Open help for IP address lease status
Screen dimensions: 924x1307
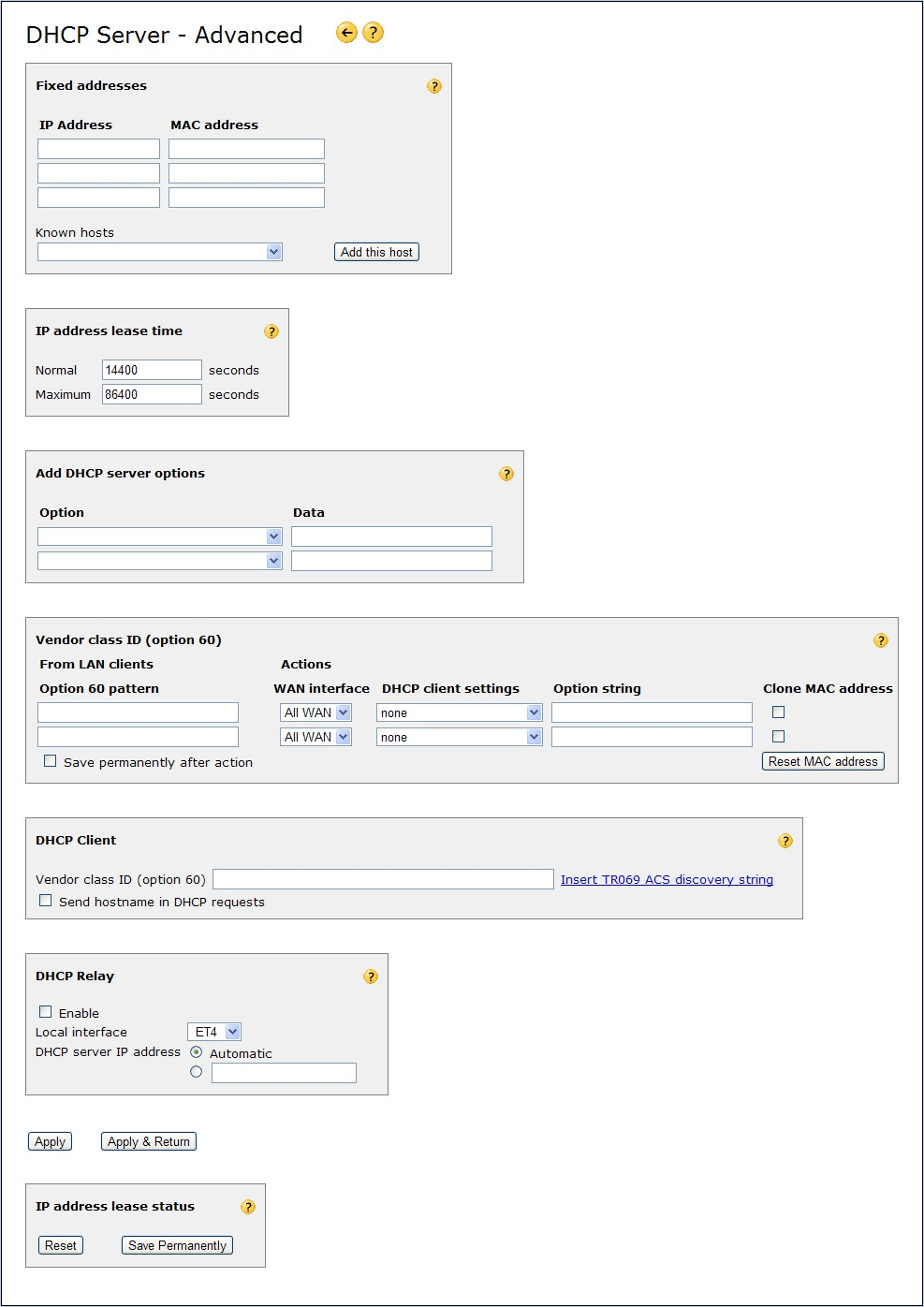[x=248, y=1207]
